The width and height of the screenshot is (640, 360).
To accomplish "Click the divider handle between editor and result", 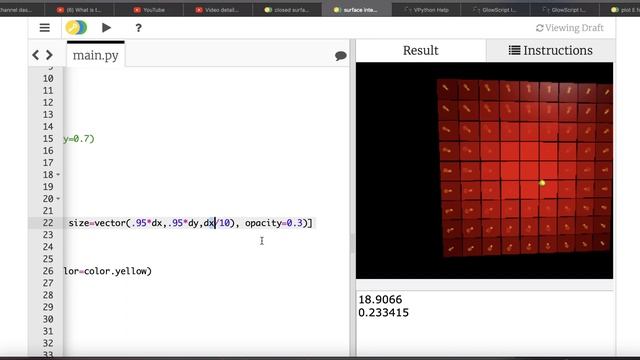I will [353, 243].
